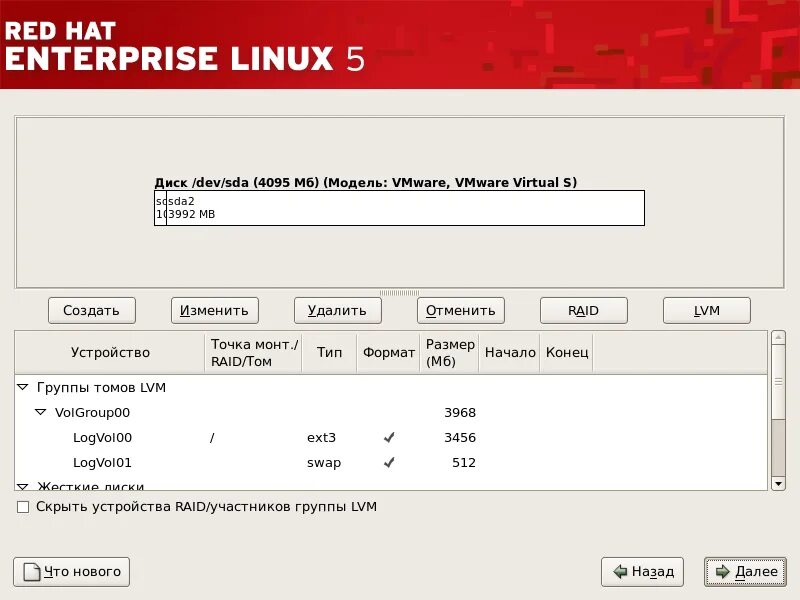Click the swap type cell
800x600 pixels.
point(324,463)
